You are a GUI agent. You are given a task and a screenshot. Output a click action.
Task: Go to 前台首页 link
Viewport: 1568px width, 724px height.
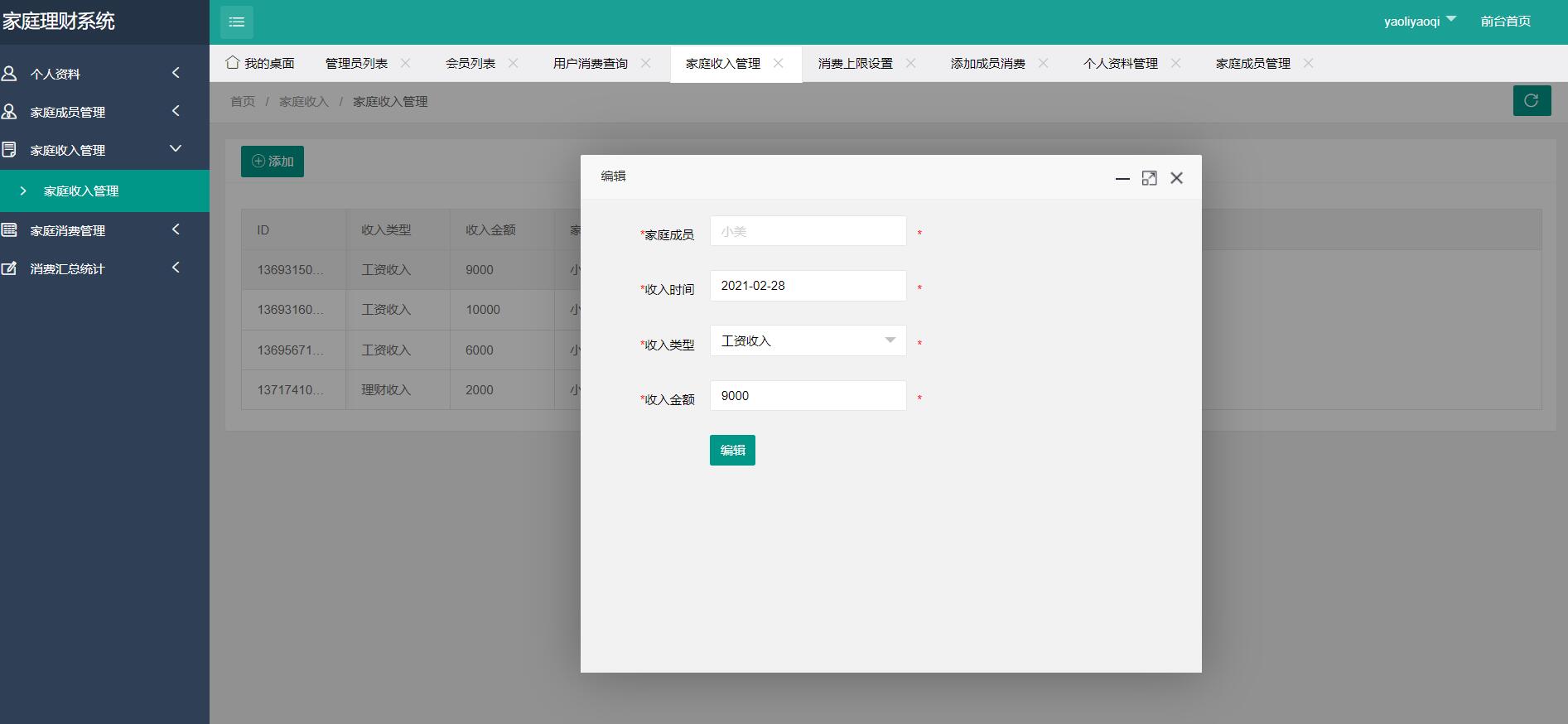(x=1506, y=22)
